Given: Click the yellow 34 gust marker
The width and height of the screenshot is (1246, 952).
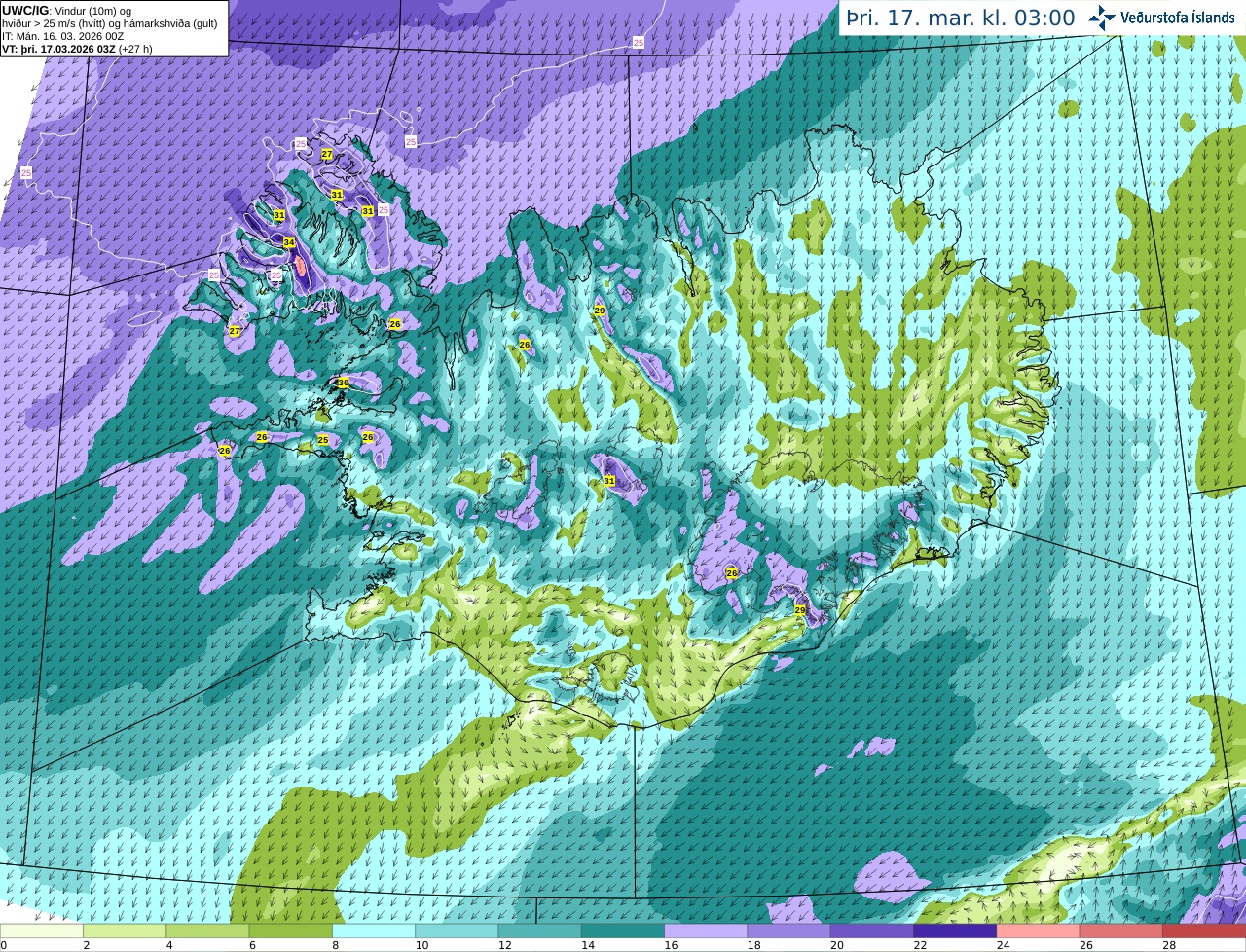Looking at the screenshot, I should [x=289, y=242].
